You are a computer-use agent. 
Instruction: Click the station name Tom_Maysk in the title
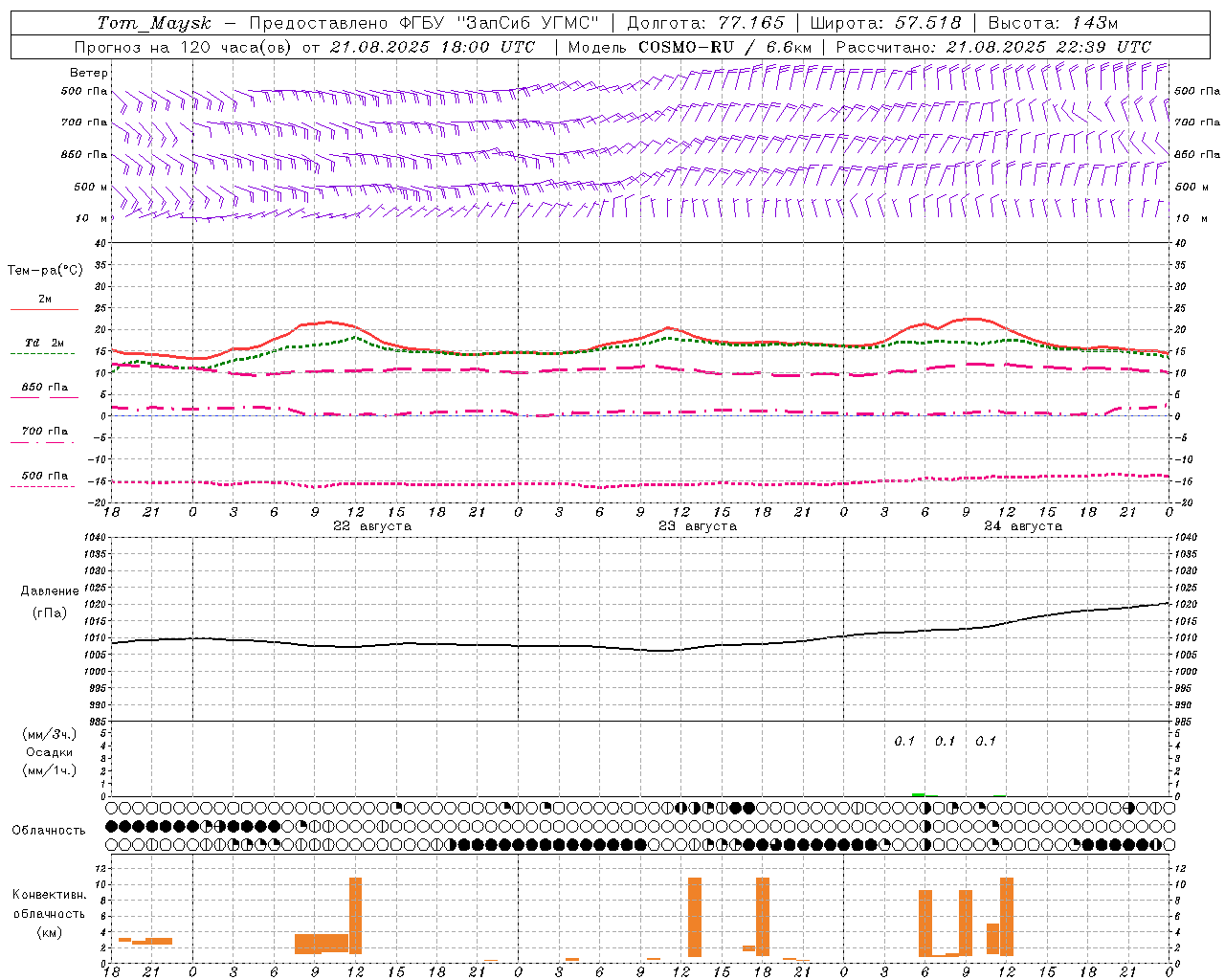[154, 23]
